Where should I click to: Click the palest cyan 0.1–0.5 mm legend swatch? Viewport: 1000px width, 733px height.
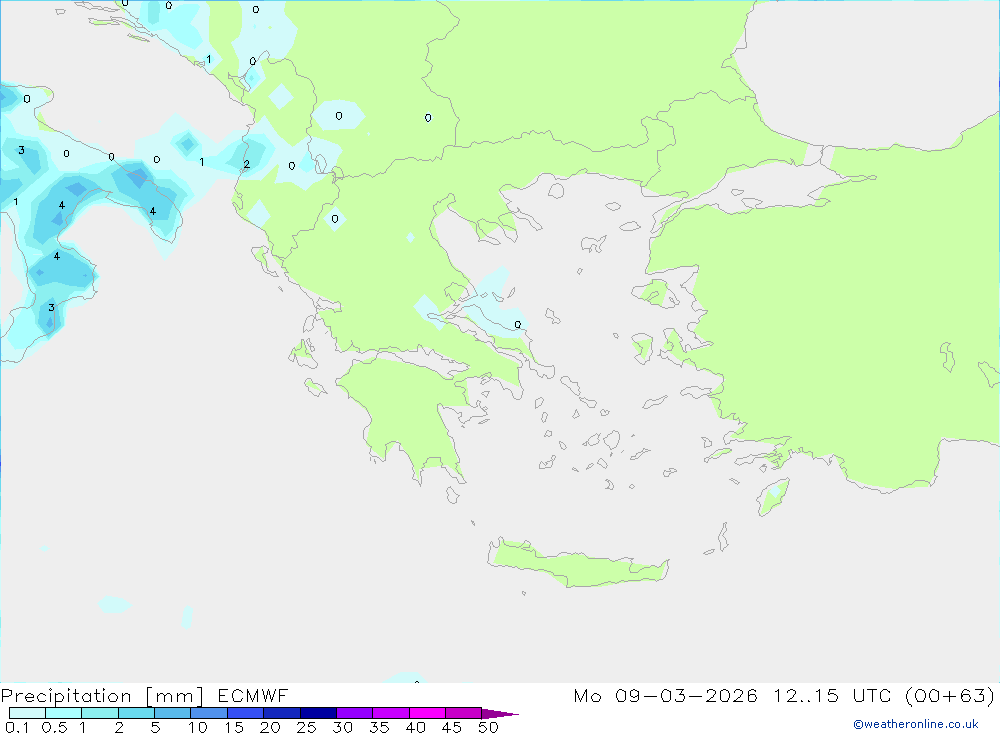[27, 713]
